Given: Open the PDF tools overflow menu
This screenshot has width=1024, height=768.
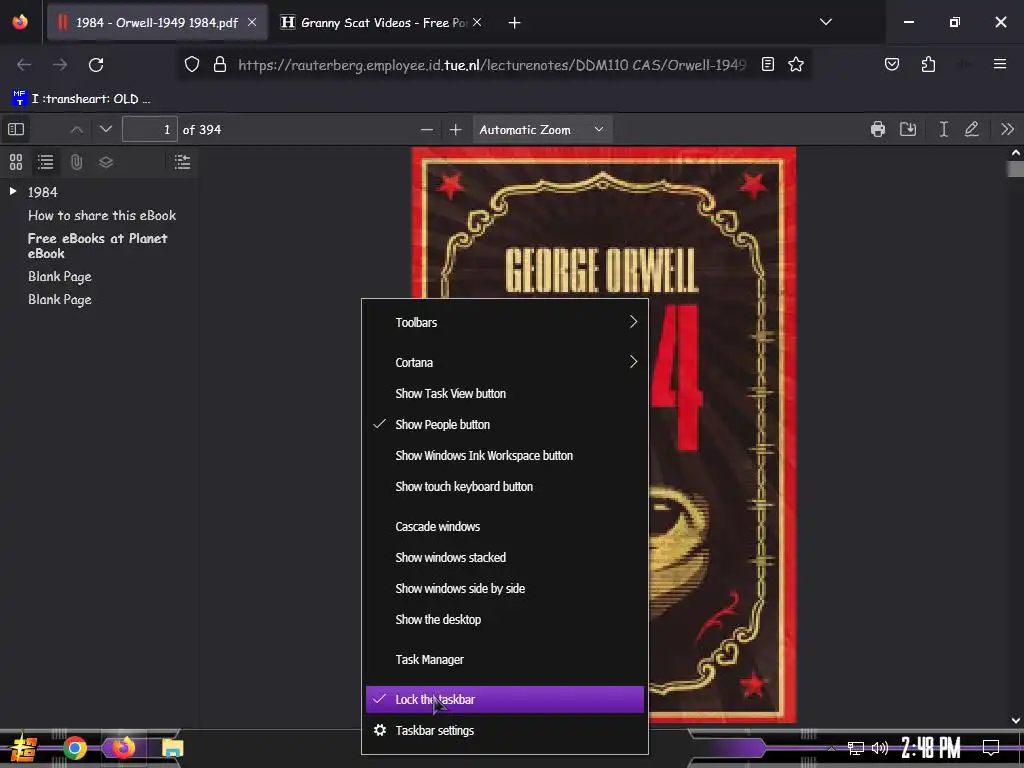Looking at the screenshot, I should coord(1007,129).
